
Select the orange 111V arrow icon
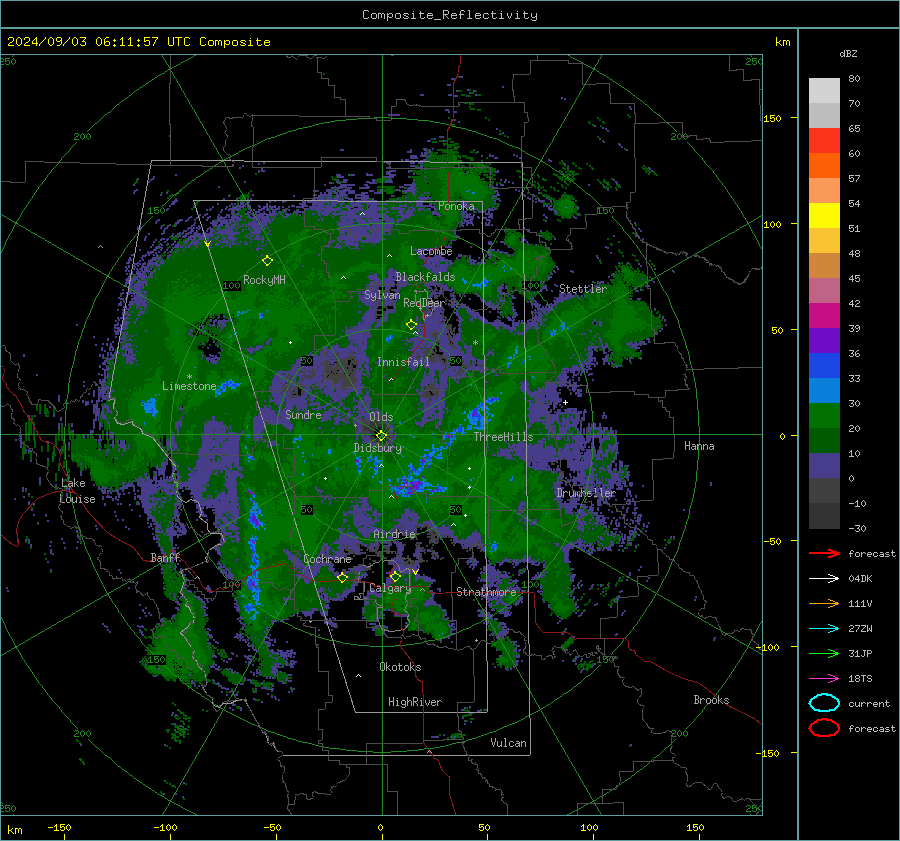point(824,603)
